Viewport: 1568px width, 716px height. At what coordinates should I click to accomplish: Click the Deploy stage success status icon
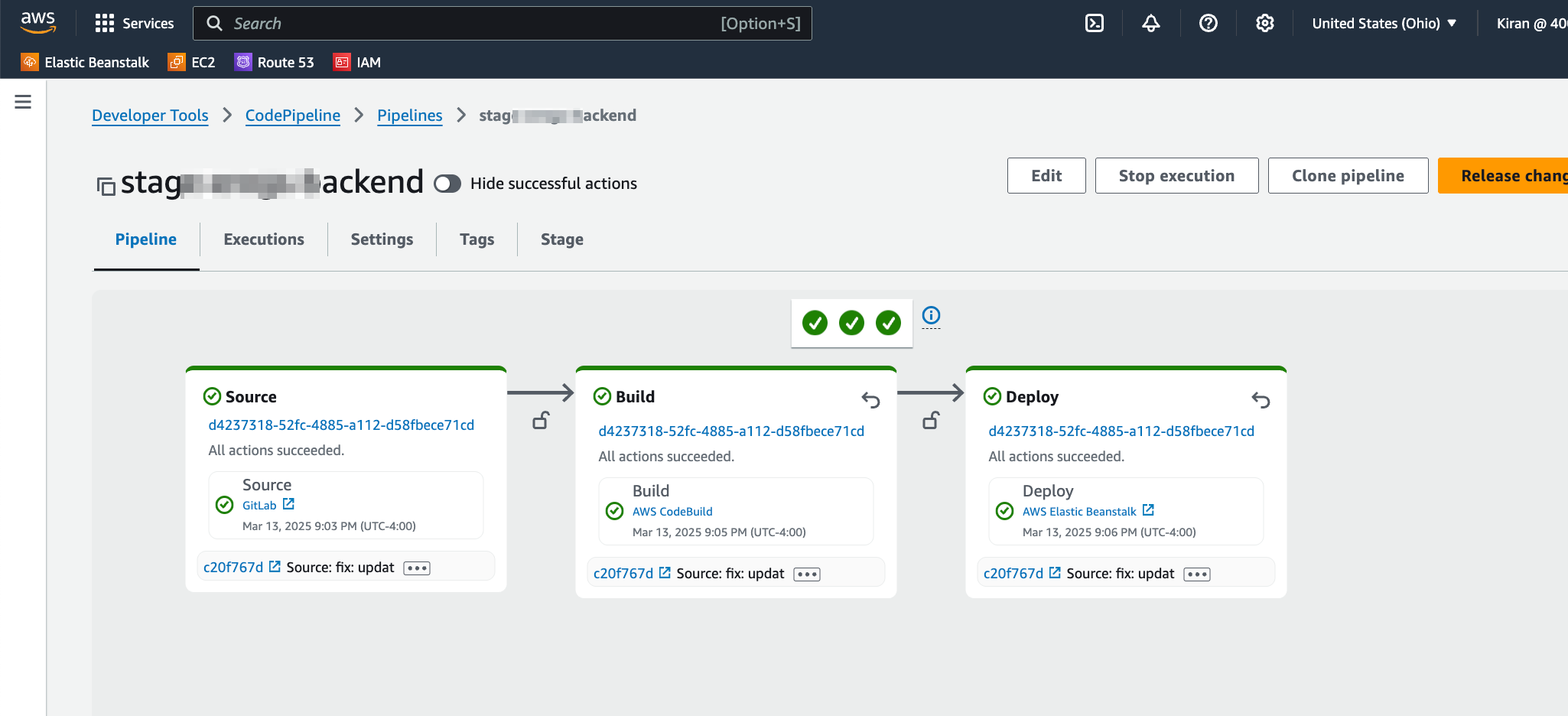click(x=992, y=396)
